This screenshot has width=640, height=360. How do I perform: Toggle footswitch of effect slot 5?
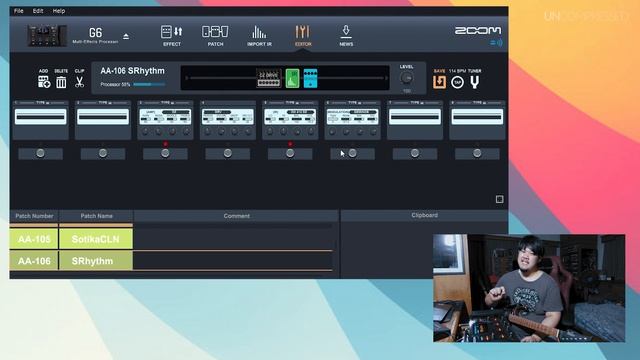click(290, 153)
